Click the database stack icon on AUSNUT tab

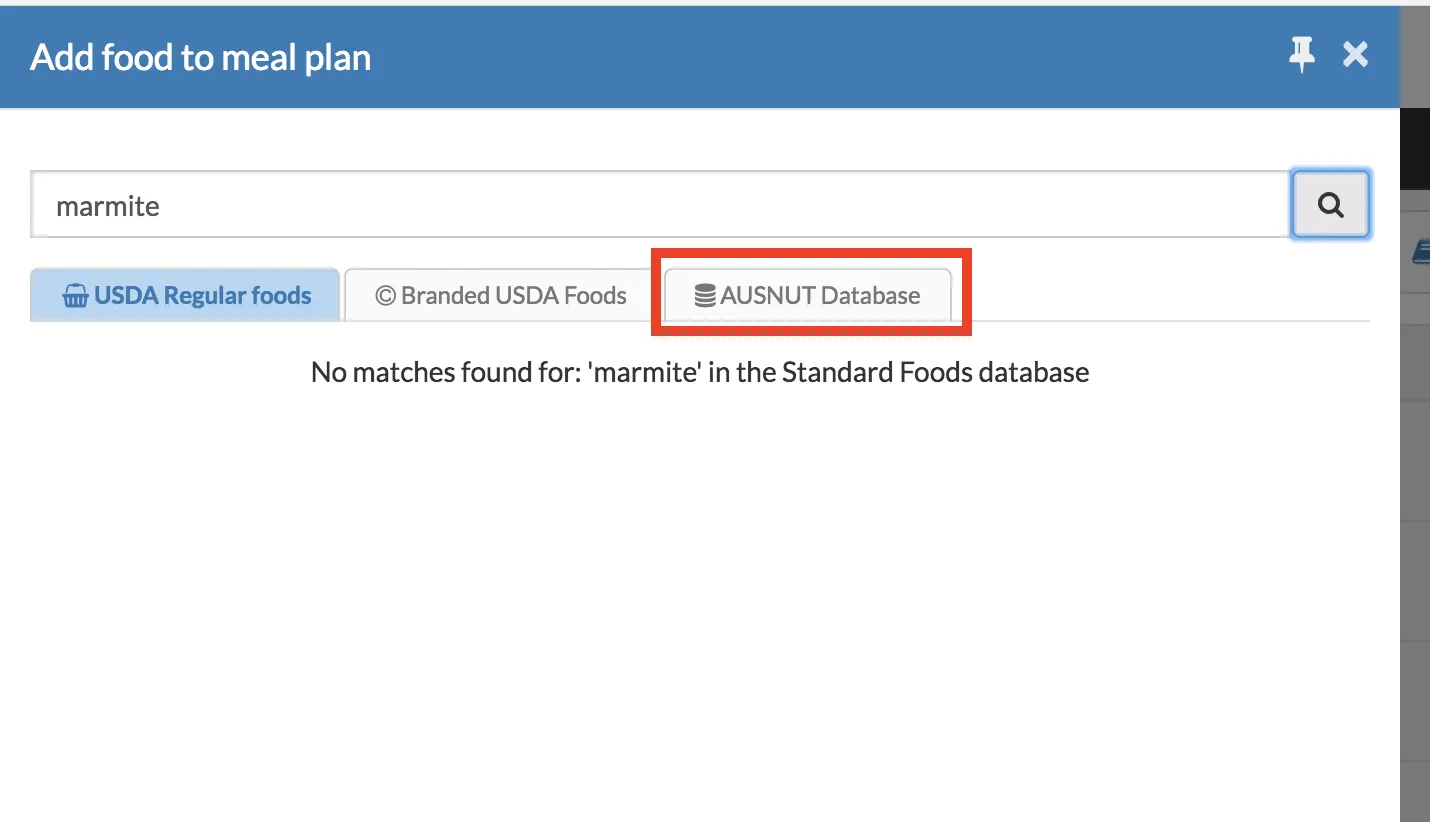[x=705, y=296]
